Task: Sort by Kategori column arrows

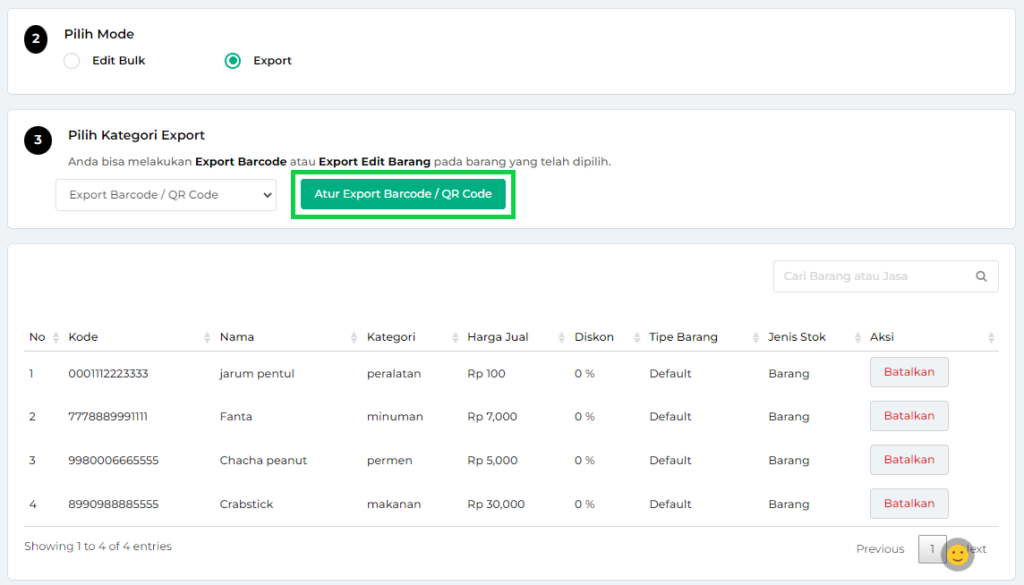Action: 454,338
